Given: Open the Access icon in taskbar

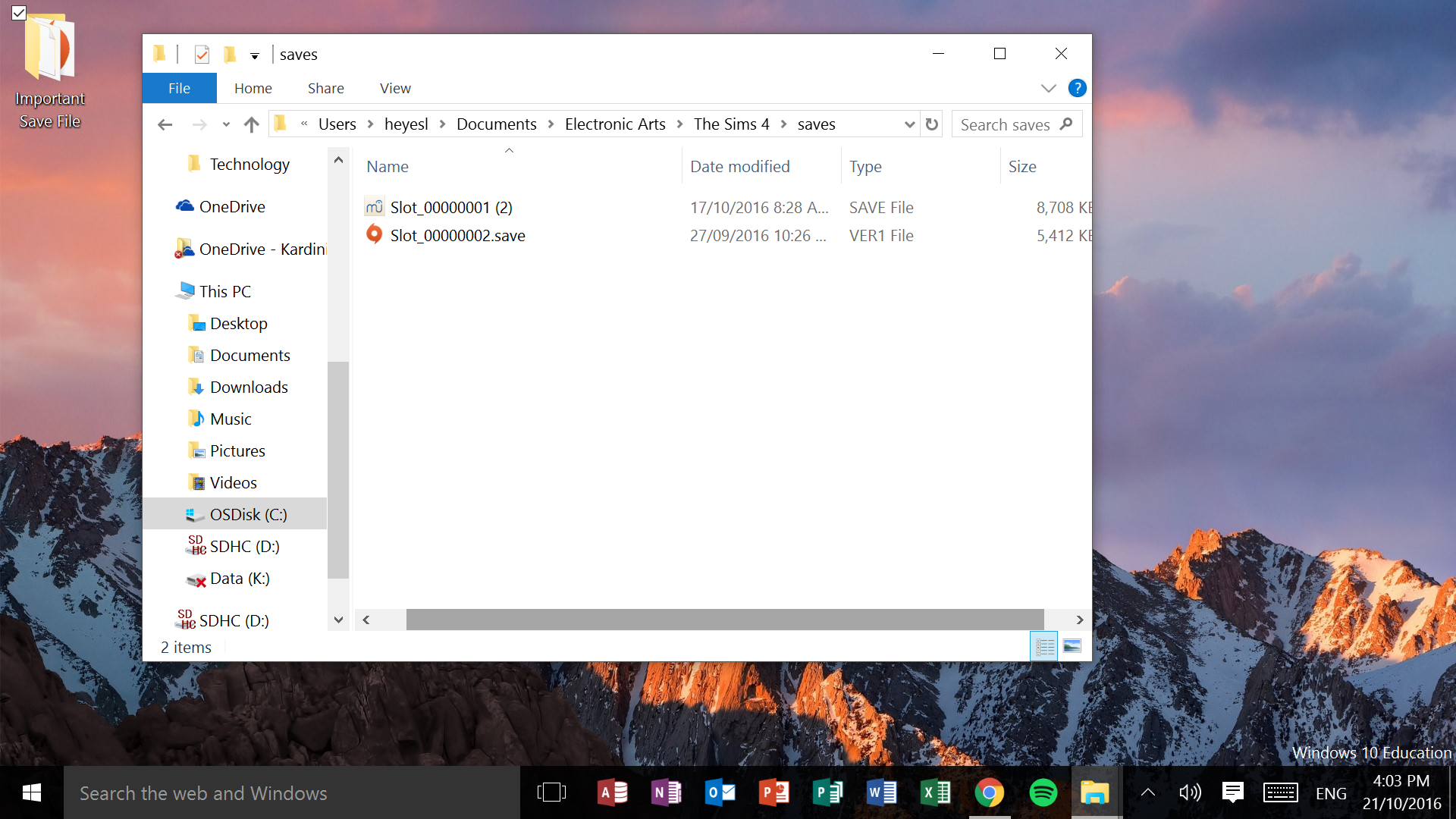Looking at the screenshot, I should pyautogui.click(x=612, y=792).
